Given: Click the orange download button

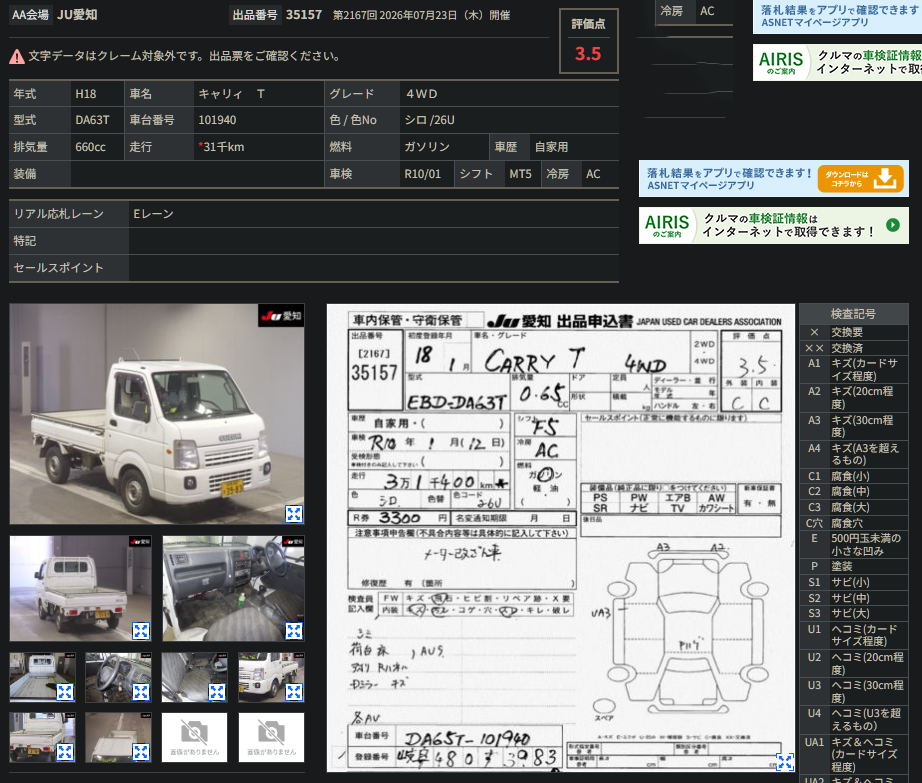Looking at the screenshot, I should (860, 179).
